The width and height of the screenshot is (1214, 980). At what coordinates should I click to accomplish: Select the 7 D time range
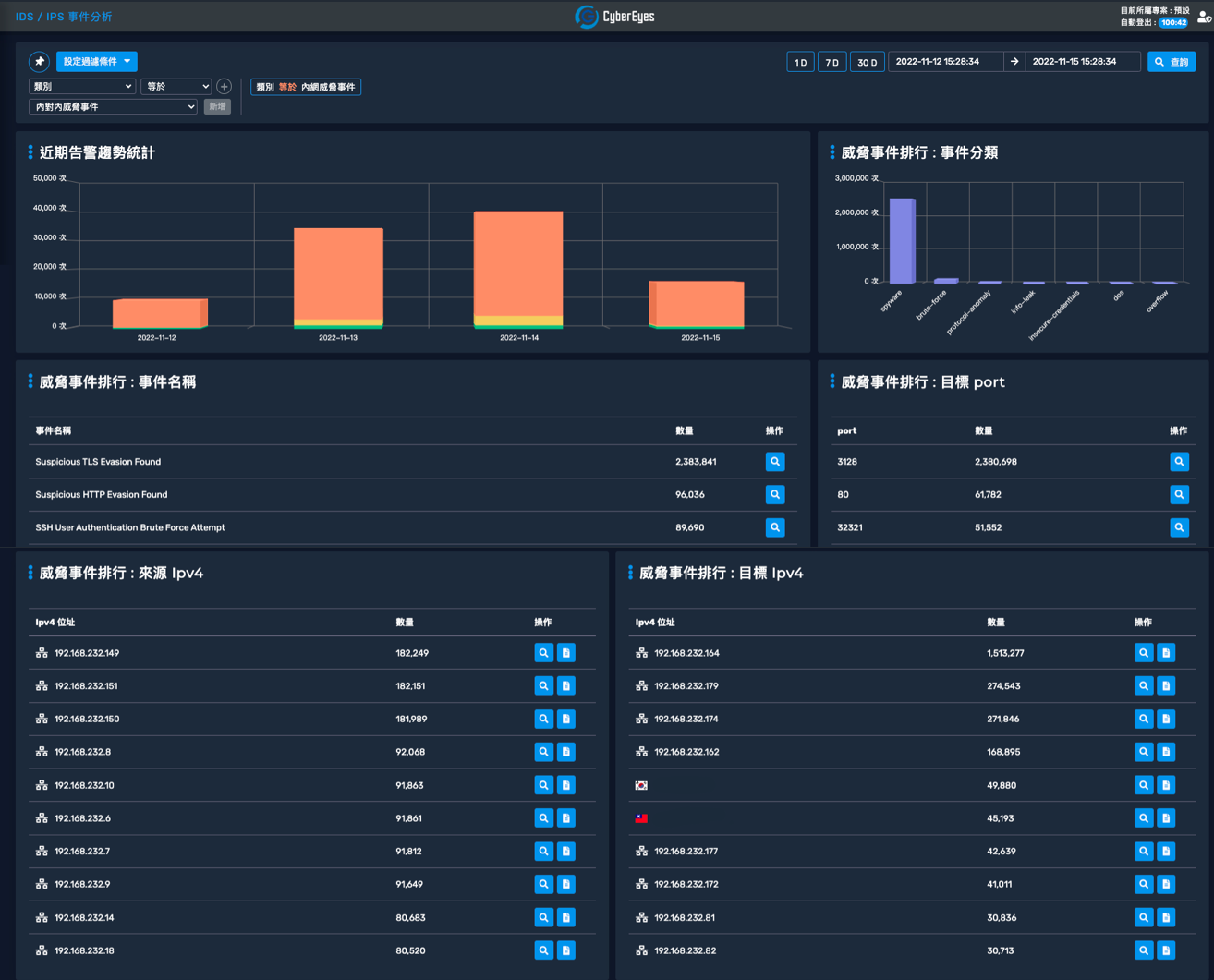coord(832,62)
